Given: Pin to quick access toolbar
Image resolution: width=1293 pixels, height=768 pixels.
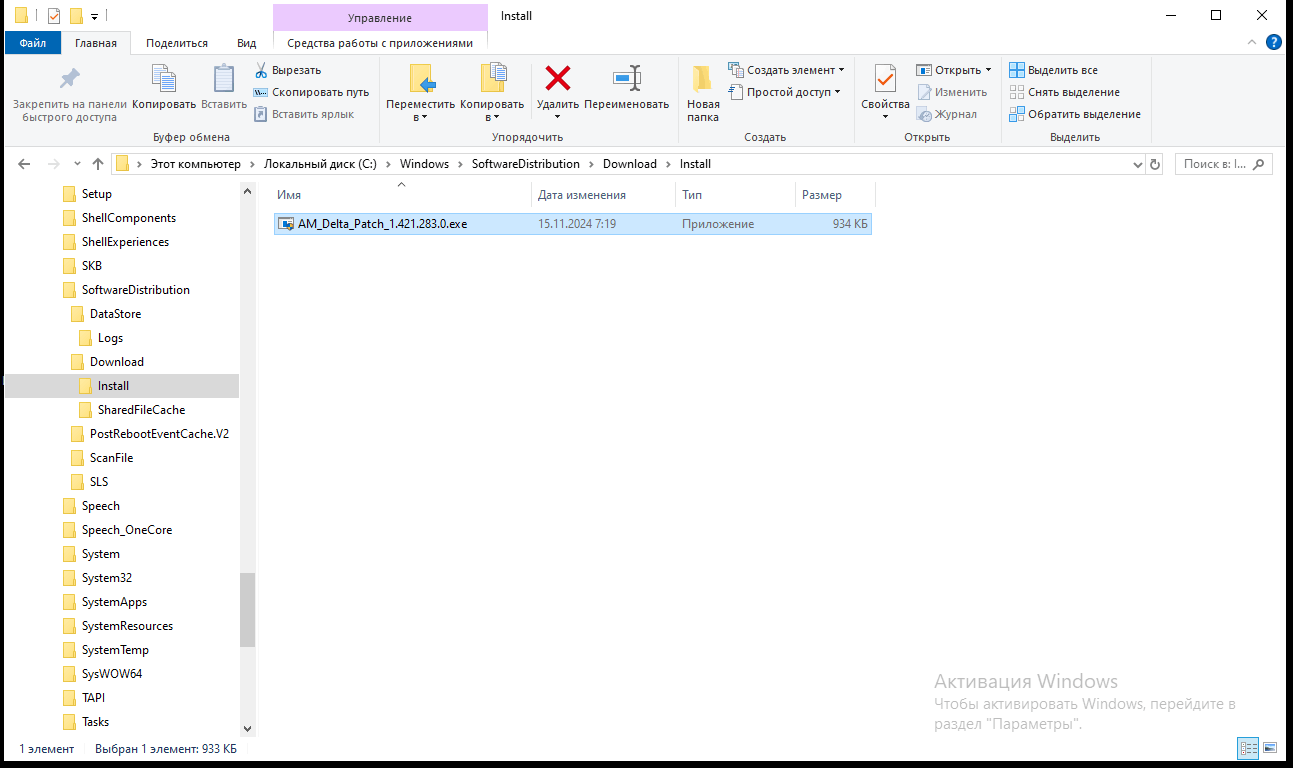Looking at the screenshot, I should 68,90.
